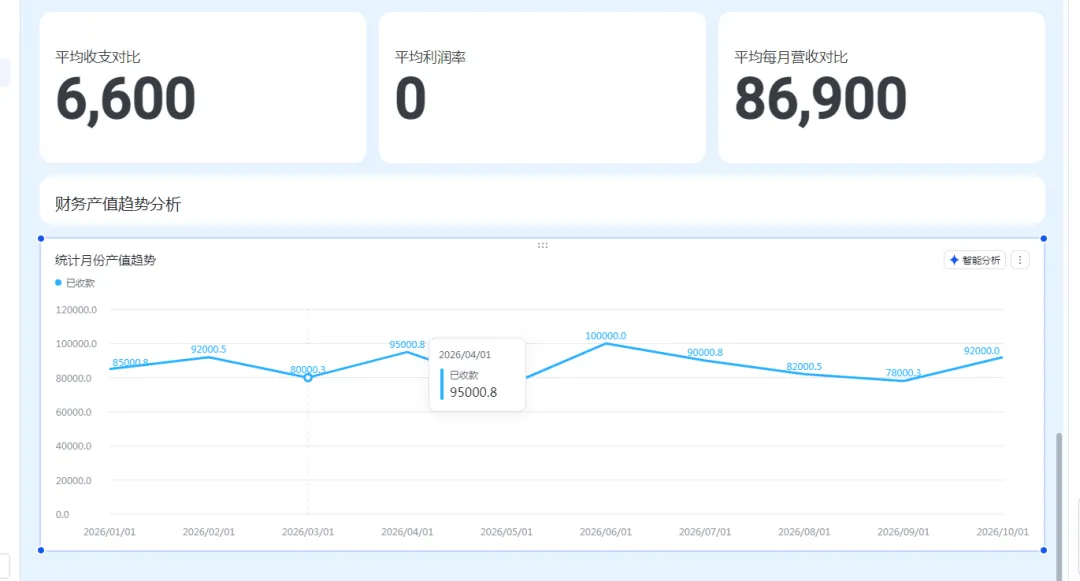This screenshot has width=1080, height=581.
Task: Click the tooltip value 95000.8
Action: (473, 392)
